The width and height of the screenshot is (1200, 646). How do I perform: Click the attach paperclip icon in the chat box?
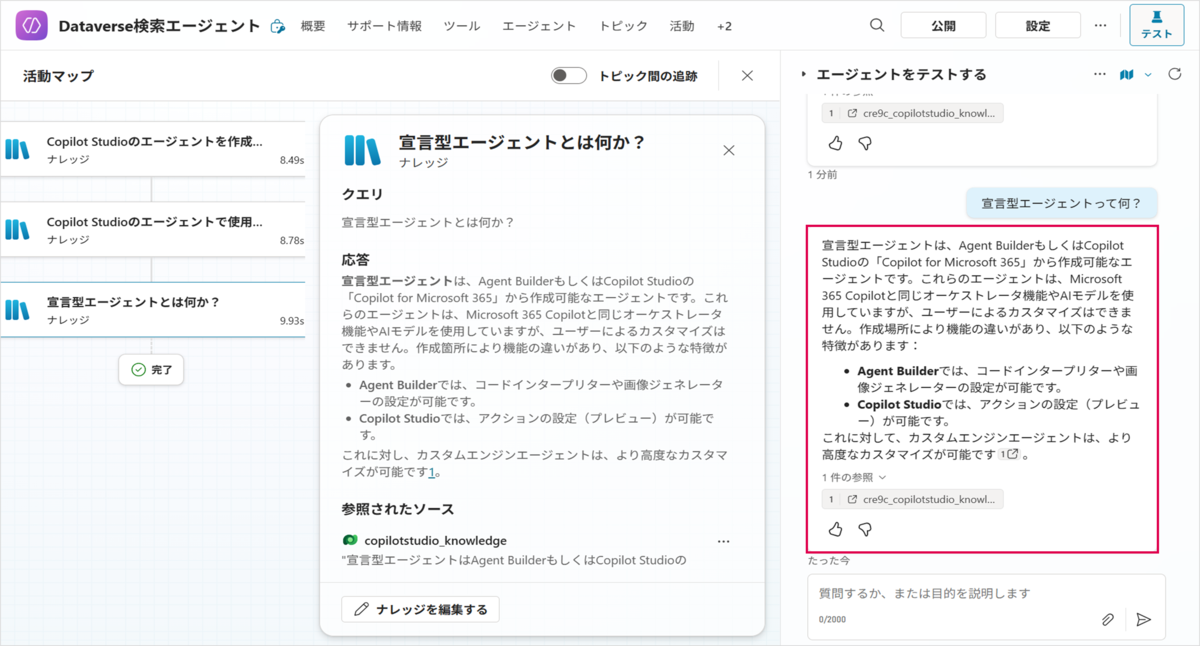[x=1108, y=620]
